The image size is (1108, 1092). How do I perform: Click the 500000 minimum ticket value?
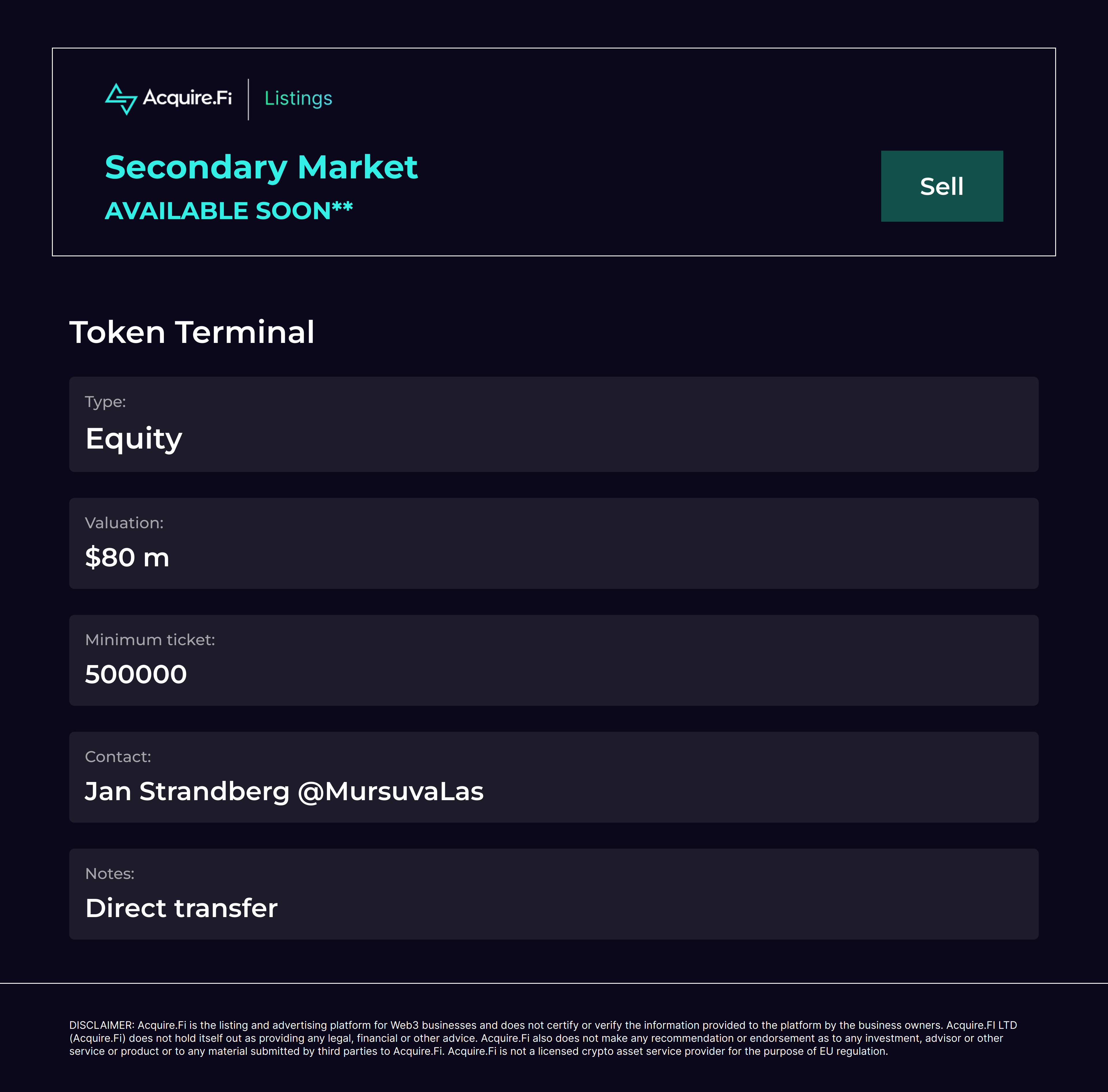click(x=136, y=675)
